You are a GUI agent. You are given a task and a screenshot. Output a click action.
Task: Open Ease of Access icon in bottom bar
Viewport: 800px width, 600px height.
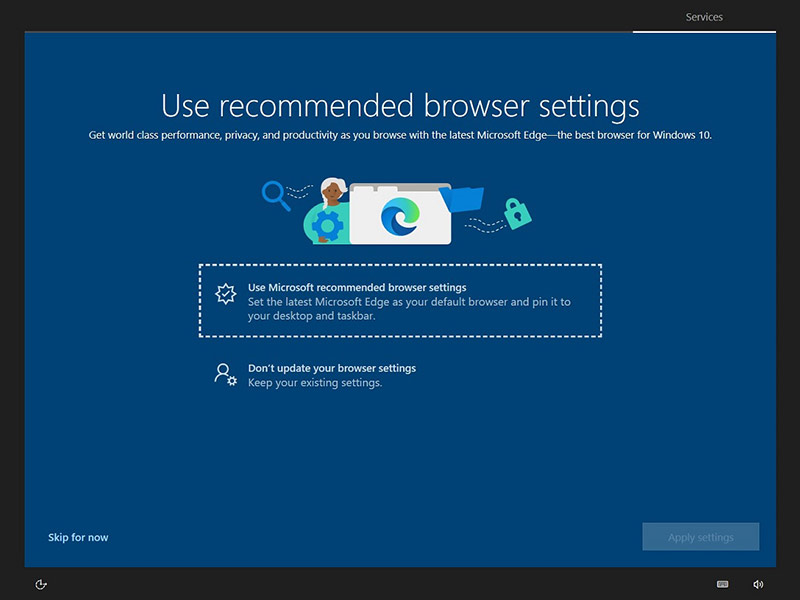point(41,584)
